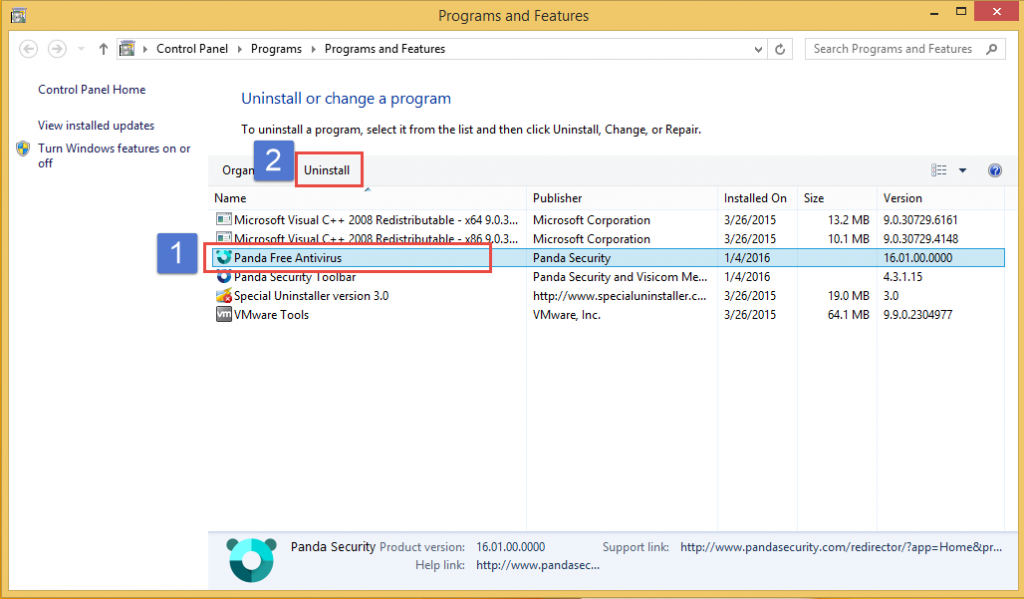Click the Windows features shield icon
1024x599 pixels.
pyautogui.click(x=23, y=149)
